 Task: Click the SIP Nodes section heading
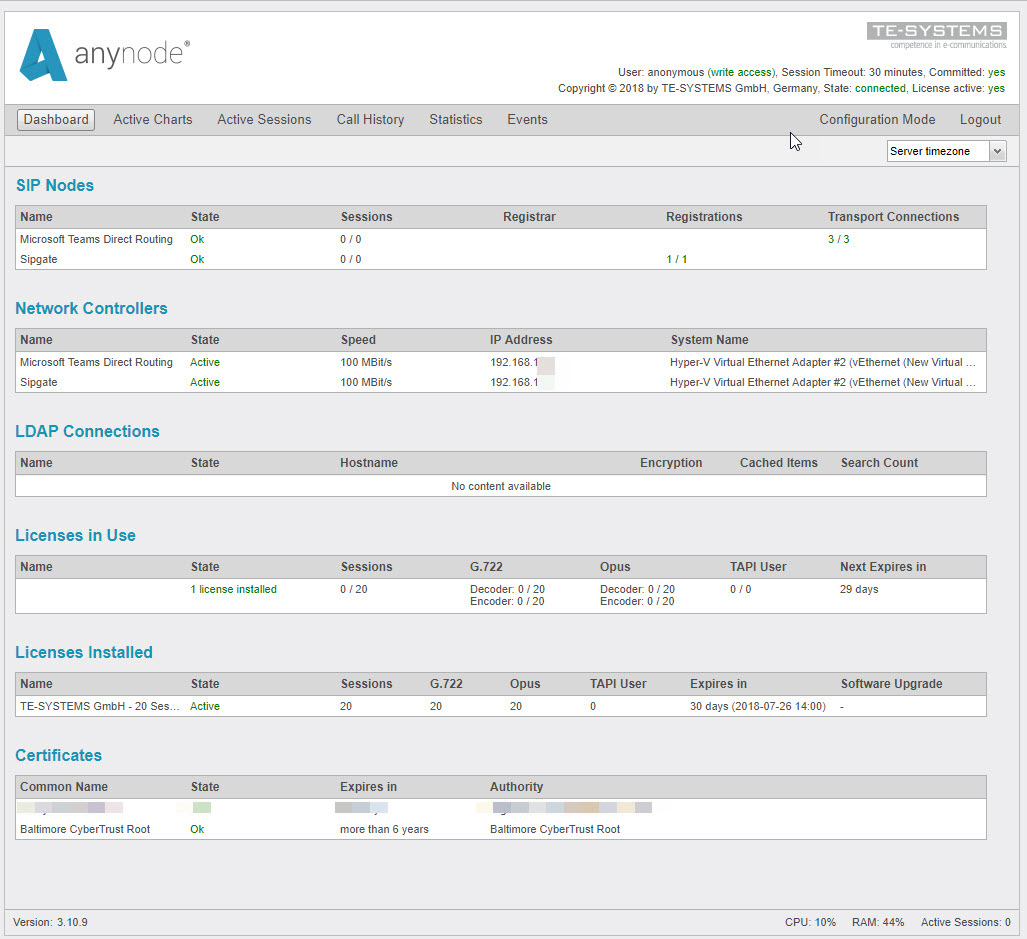coord(55,186)
